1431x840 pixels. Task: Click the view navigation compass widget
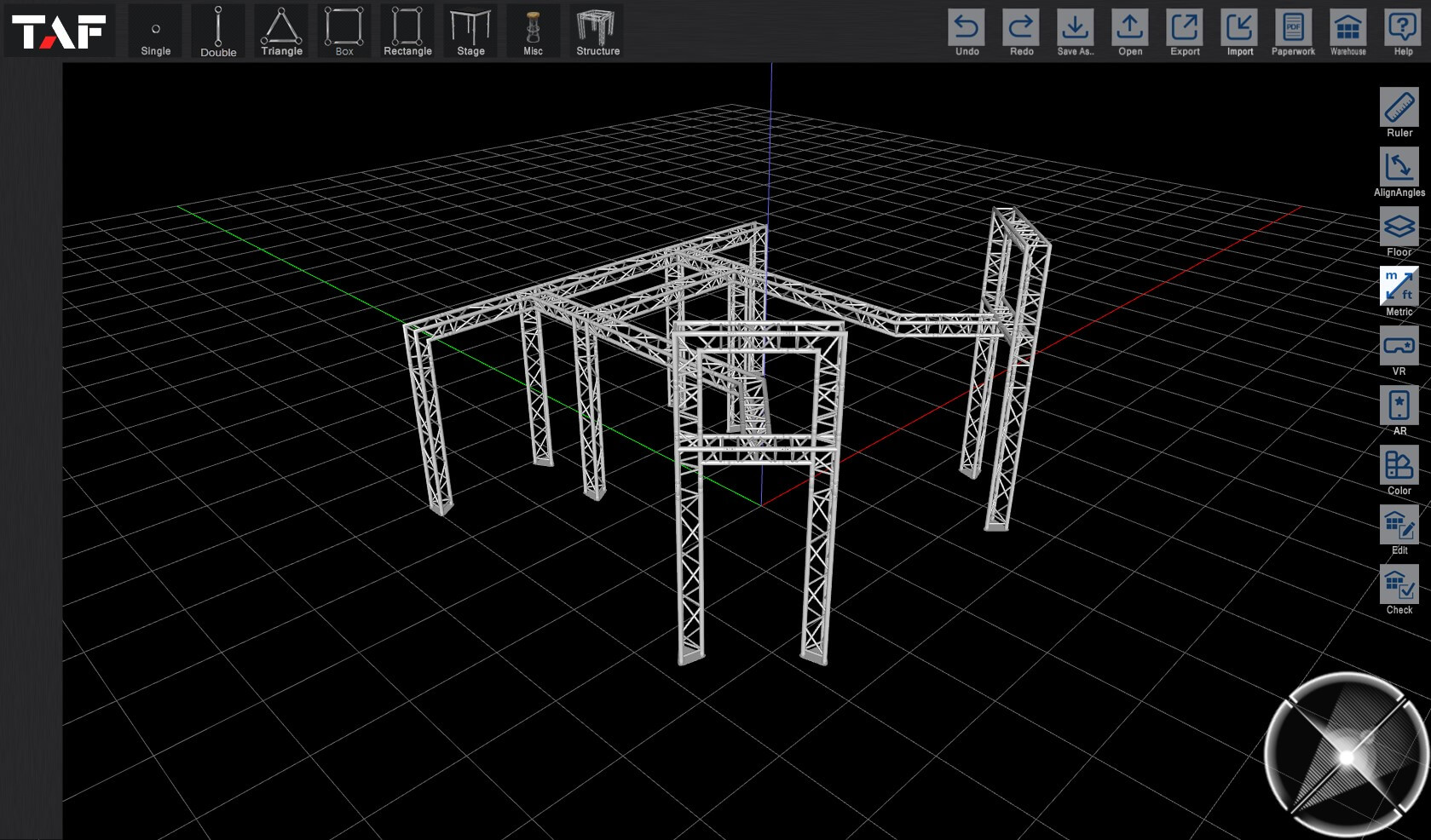(1345, 755)
